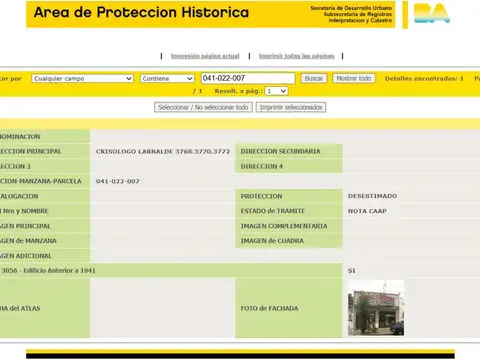Click the 'IMAGEN COMPLEMENTARIA' label
This screenshot has height=360, width=480.
coord(284,226)
